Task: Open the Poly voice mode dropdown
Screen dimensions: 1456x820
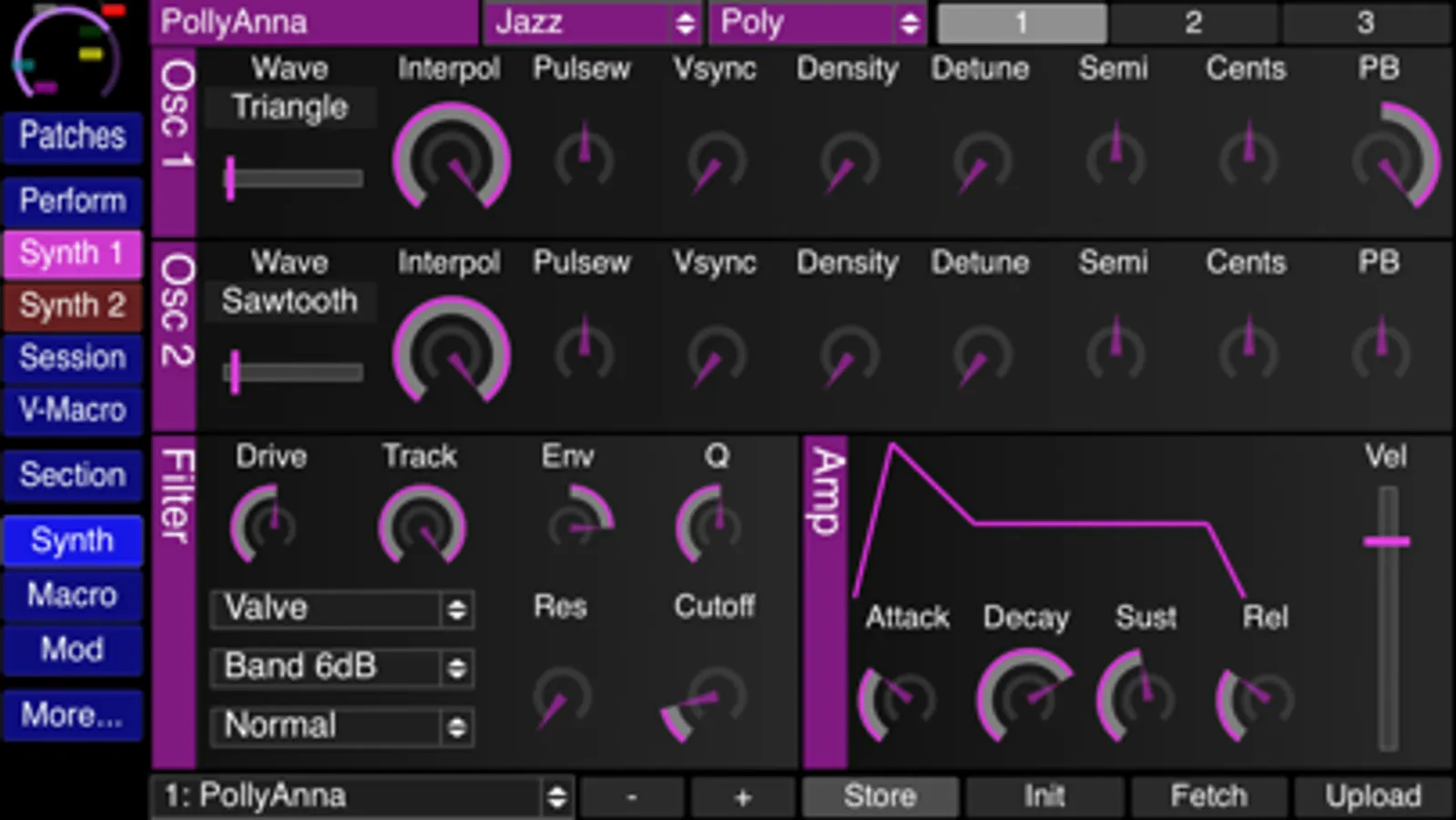Action: pyautogui.click(x=817, y=23)
